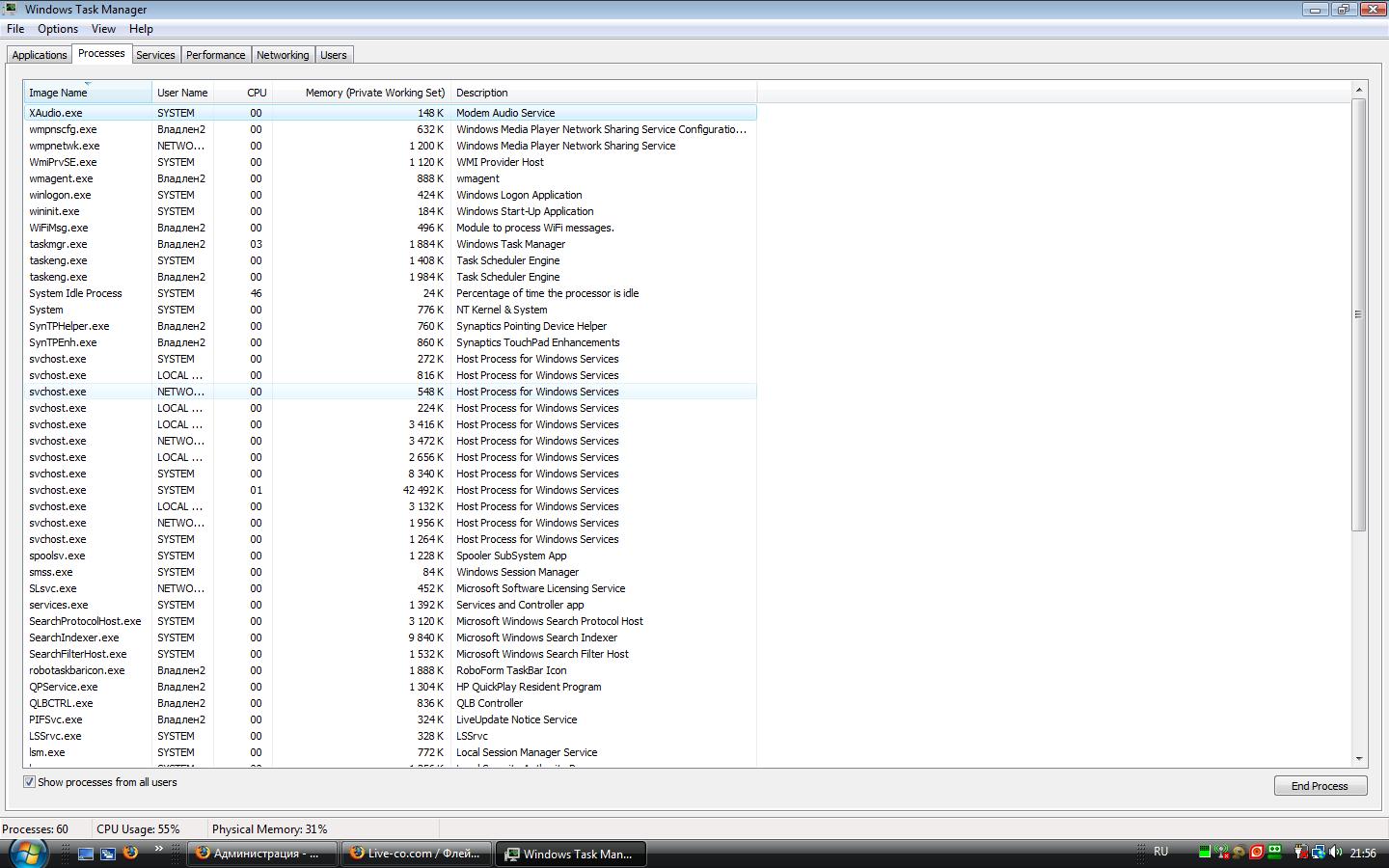Expand the hidden quick launch items chevron
Viewport: 1389px width, 868px height.
point(159,849)
